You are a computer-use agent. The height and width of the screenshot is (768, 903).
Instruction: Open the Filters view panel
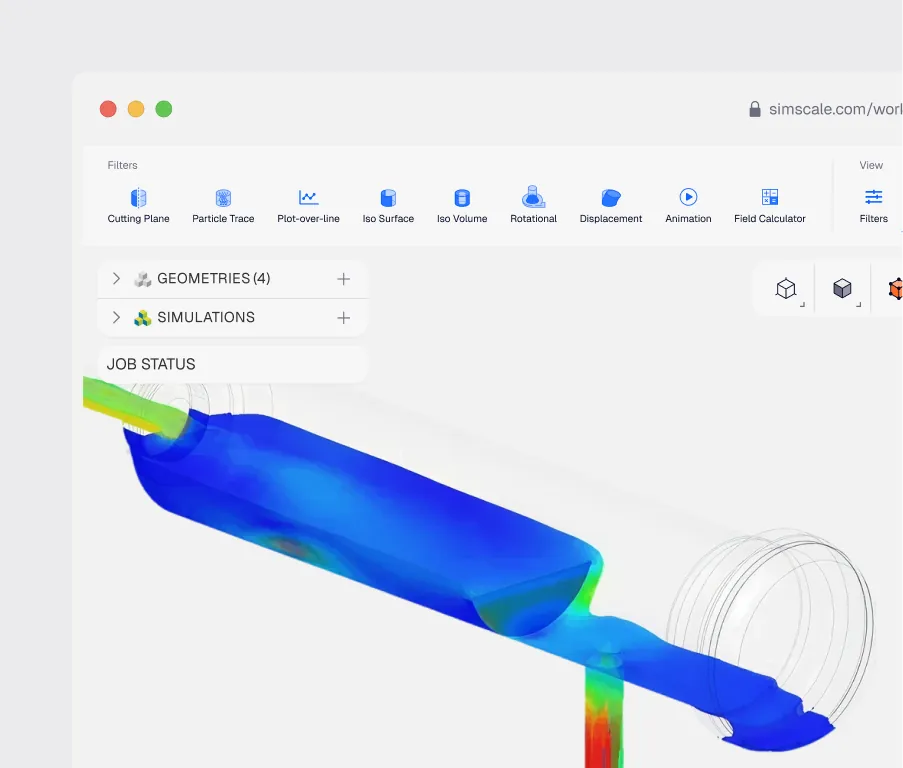[874, 206]
